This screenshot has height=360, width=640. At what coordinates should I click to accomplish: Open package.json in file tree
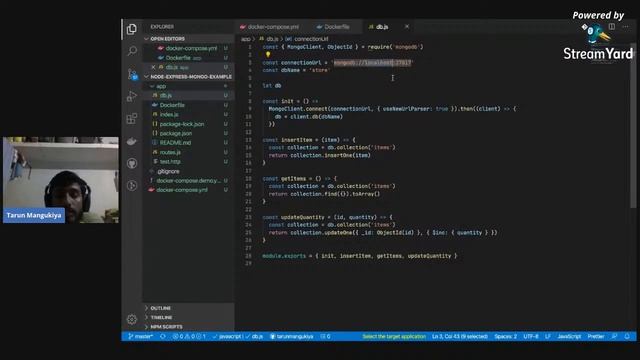tap(176, 133)
